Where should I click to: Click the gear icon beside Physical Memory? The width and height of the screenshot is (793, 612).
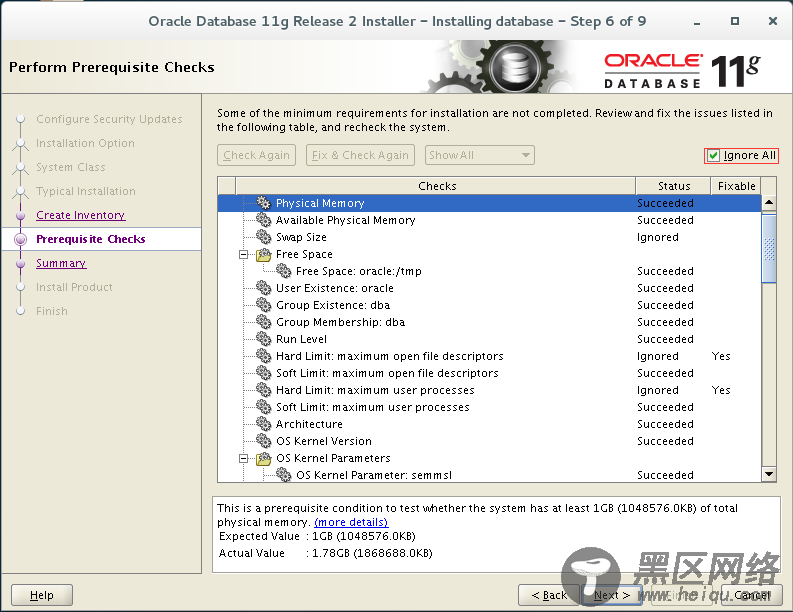(263, 203)
